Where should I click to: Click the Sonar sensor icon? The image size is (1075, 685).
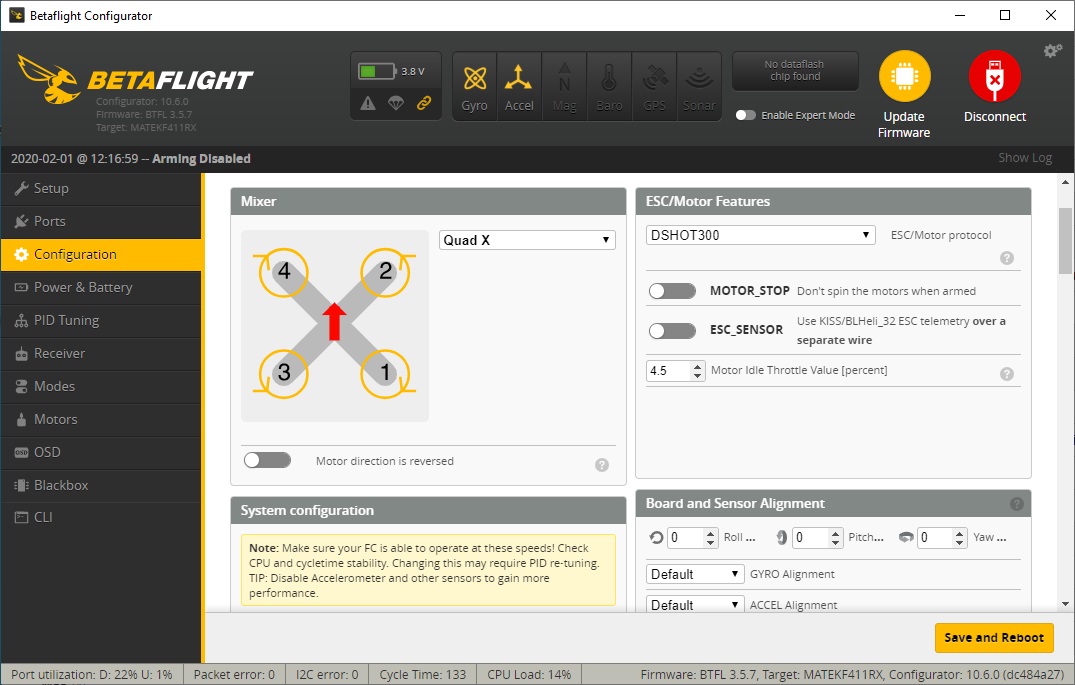699,86
